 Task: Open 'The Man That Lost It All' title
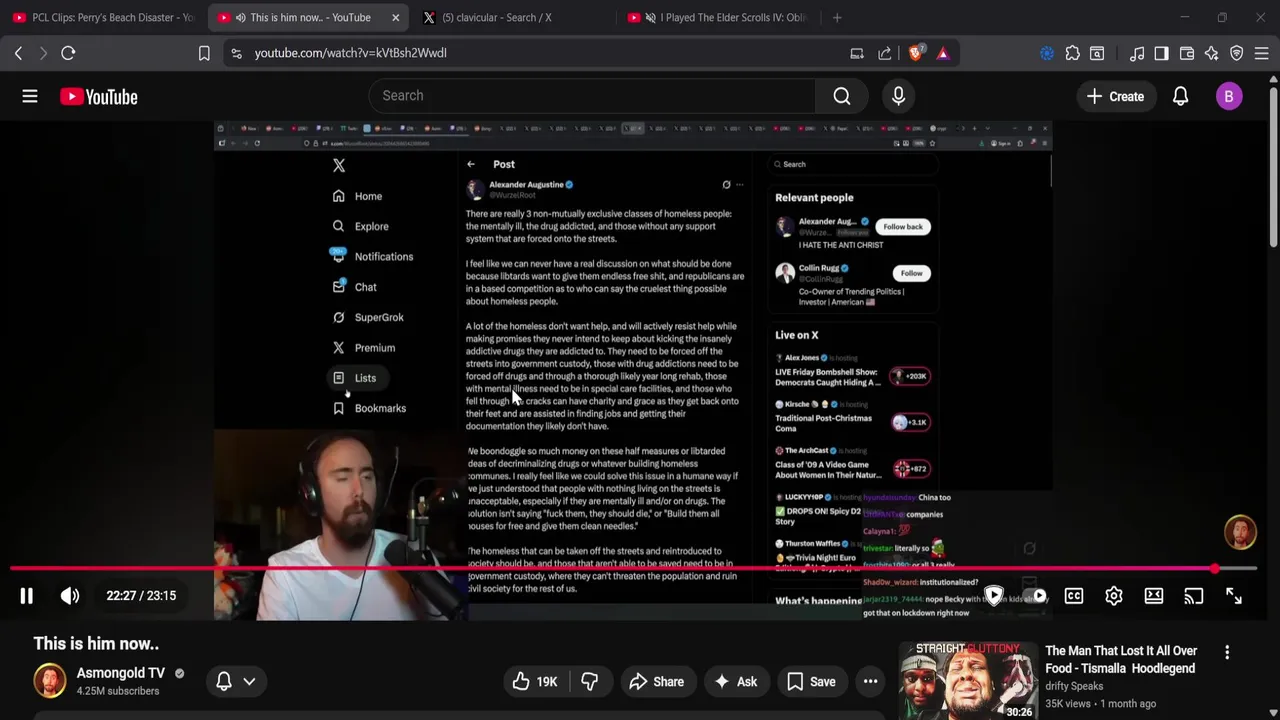1121,659
